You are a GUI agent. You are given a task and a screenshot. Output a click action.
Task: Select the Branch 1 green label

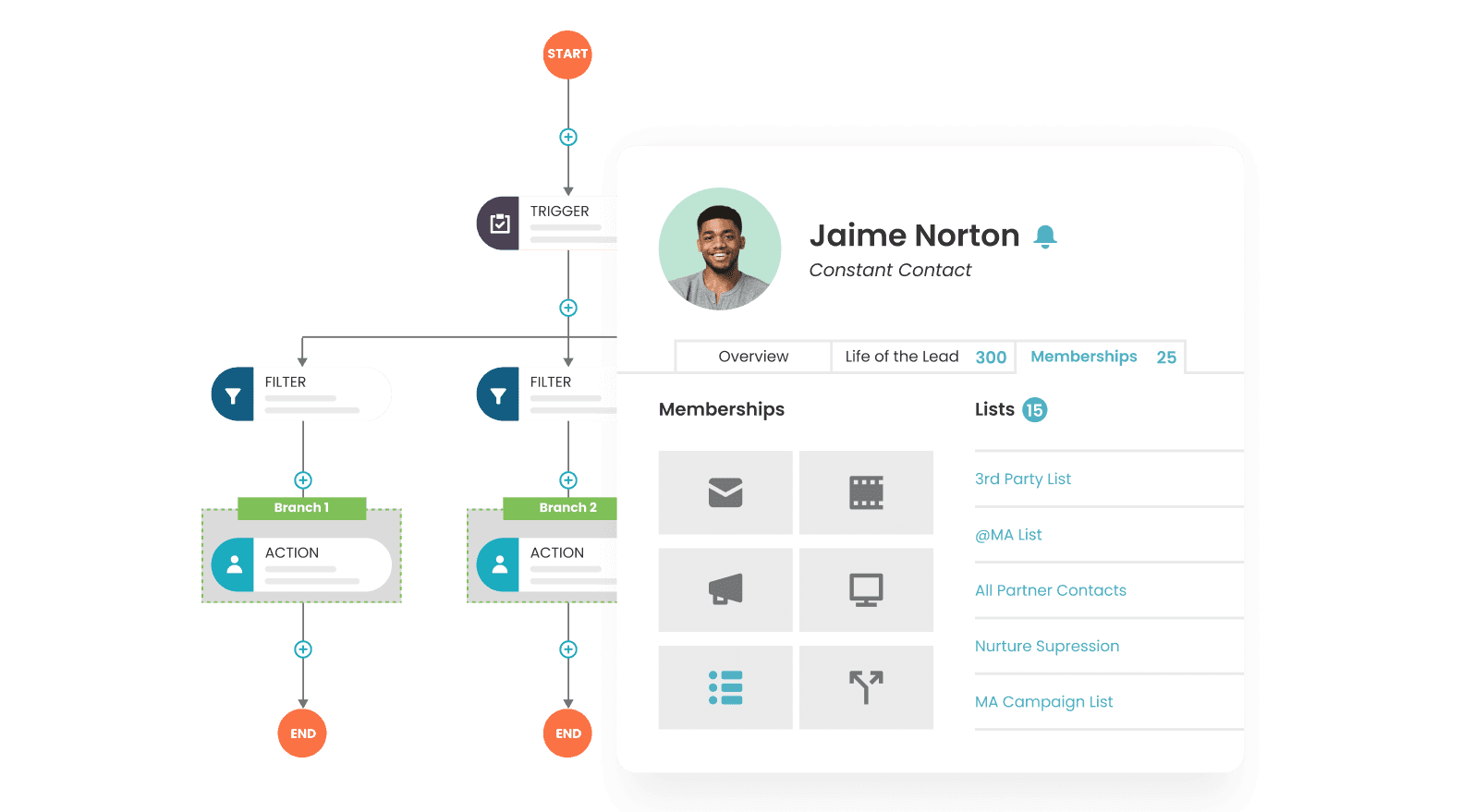point(302,508)
